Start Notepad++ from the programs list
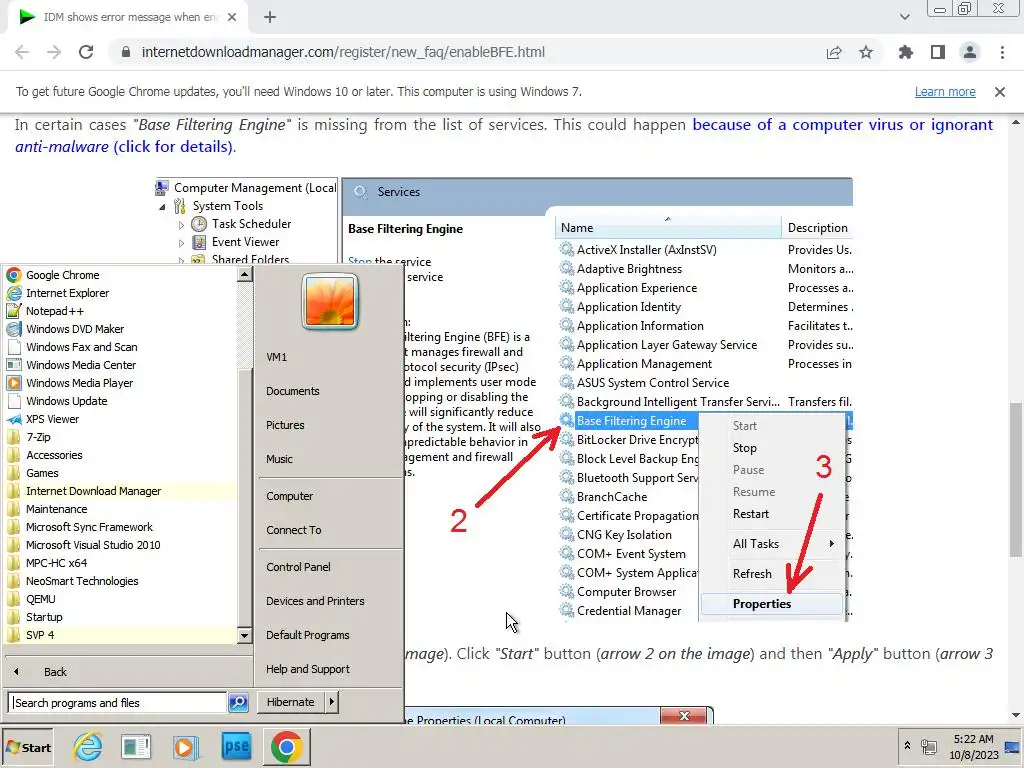The height and width of the screenshot is (768, 1024). click(x=55, y=311)
